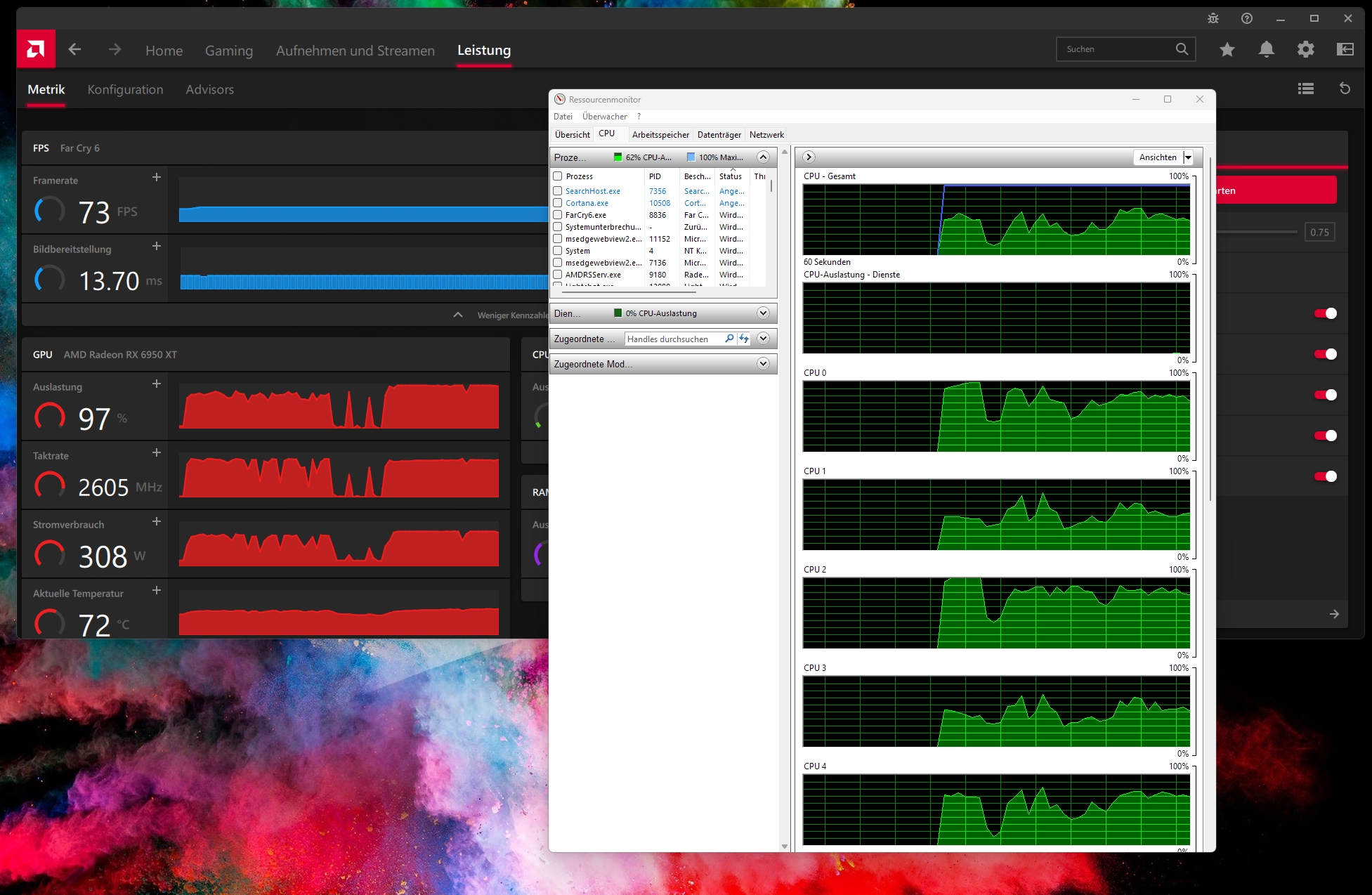Open the Advisors sub-tab
Image resolution: width=1372 pixels, height=895 pixels.
(x=209, y=89)
